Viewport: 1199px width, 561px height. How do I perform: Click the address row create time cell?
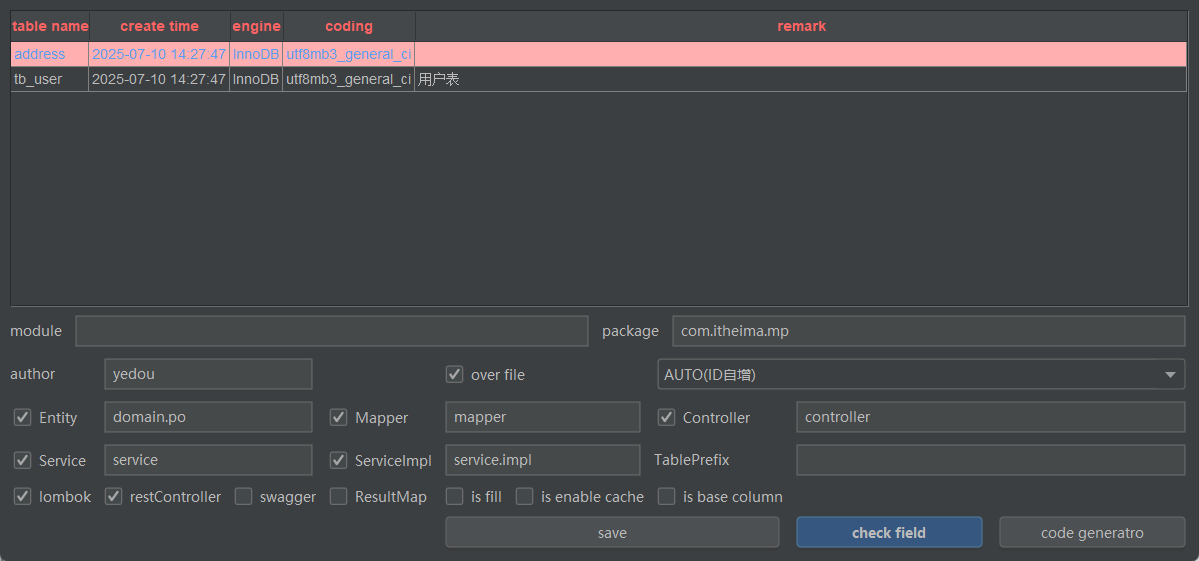(159, 54)
